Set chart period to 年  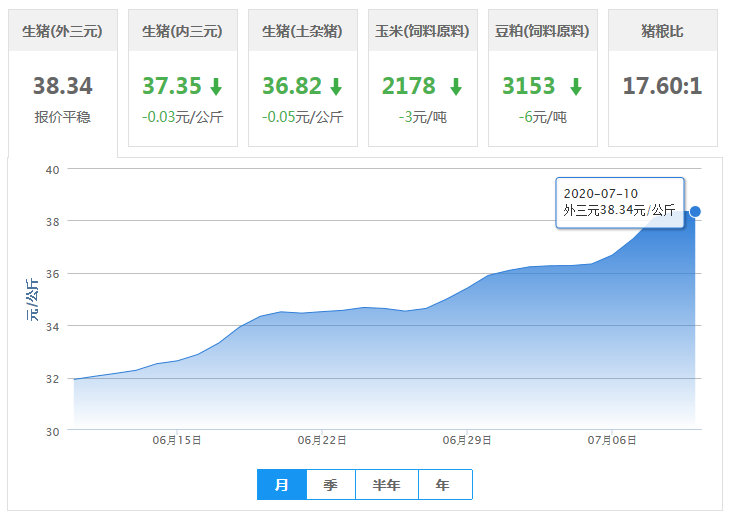[443, 485]
